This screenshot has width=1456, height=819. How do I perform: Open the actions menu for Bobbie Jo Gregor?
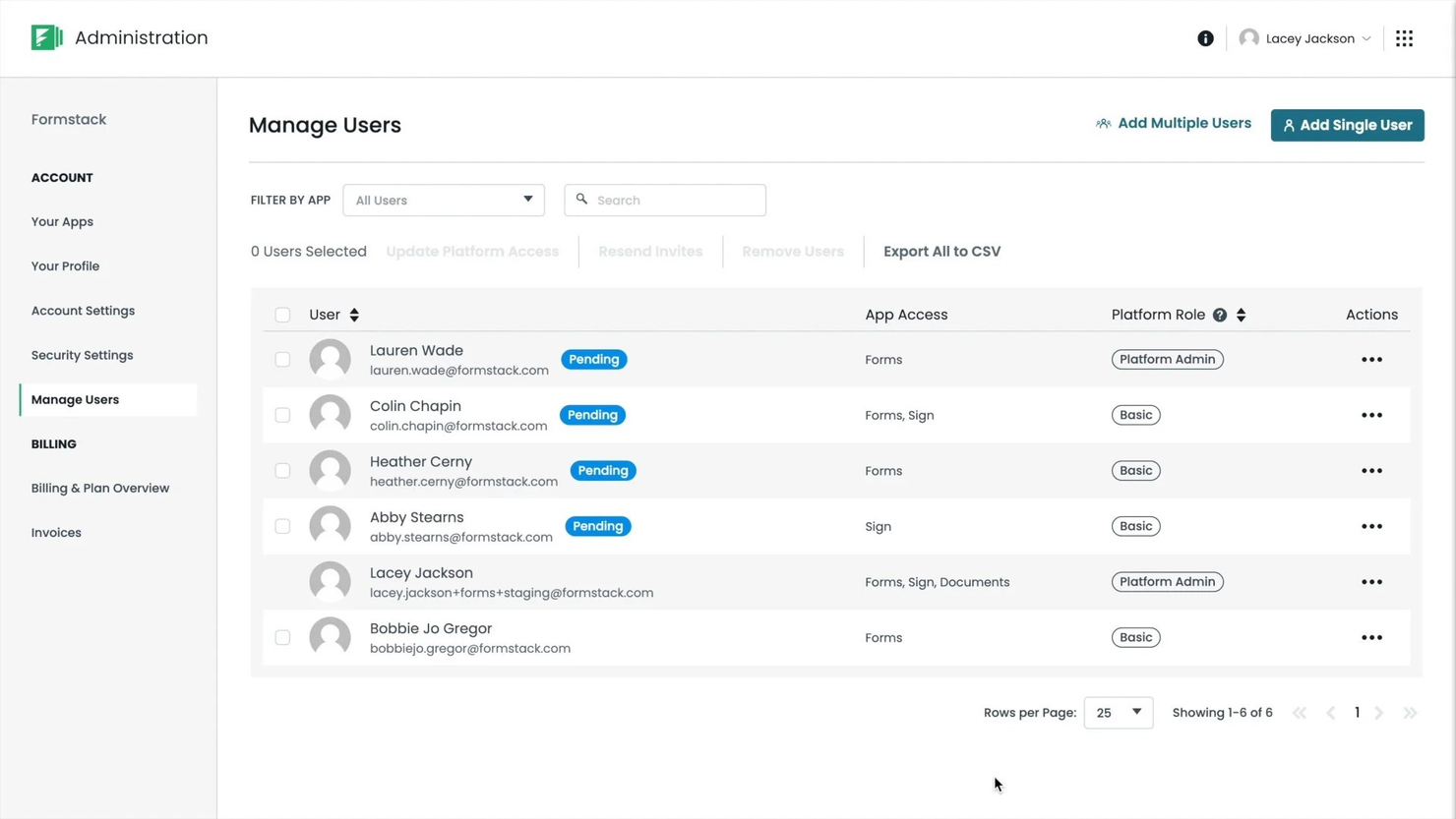click(1371, 637)
